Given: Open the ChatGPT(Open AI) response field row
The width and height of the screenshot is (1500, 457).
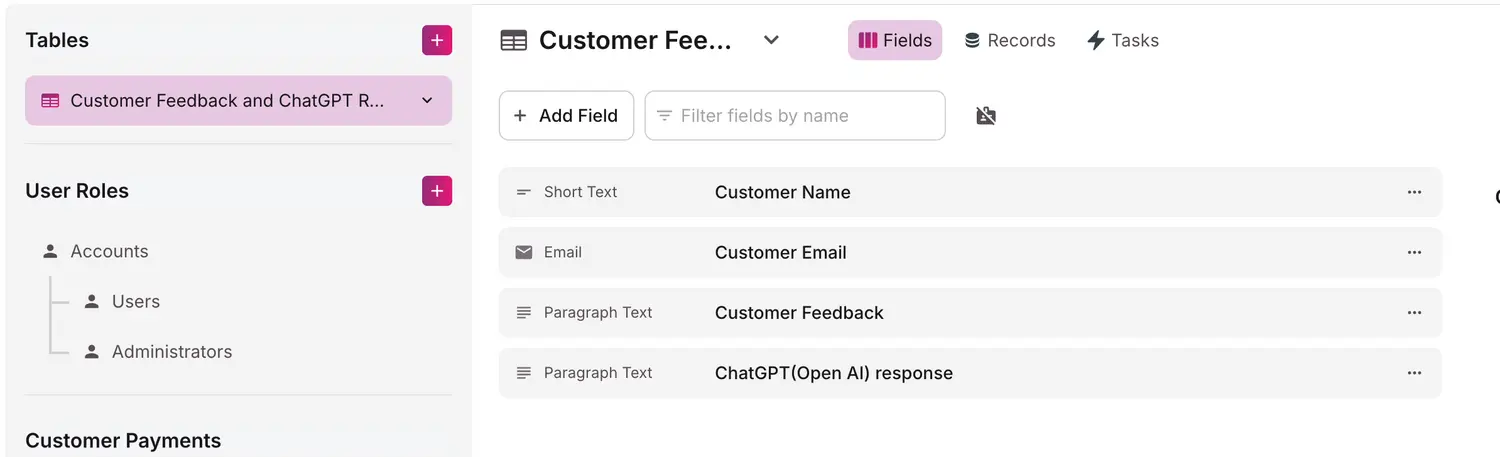Looking at the screenshot, I should click(x=833, y=373).
